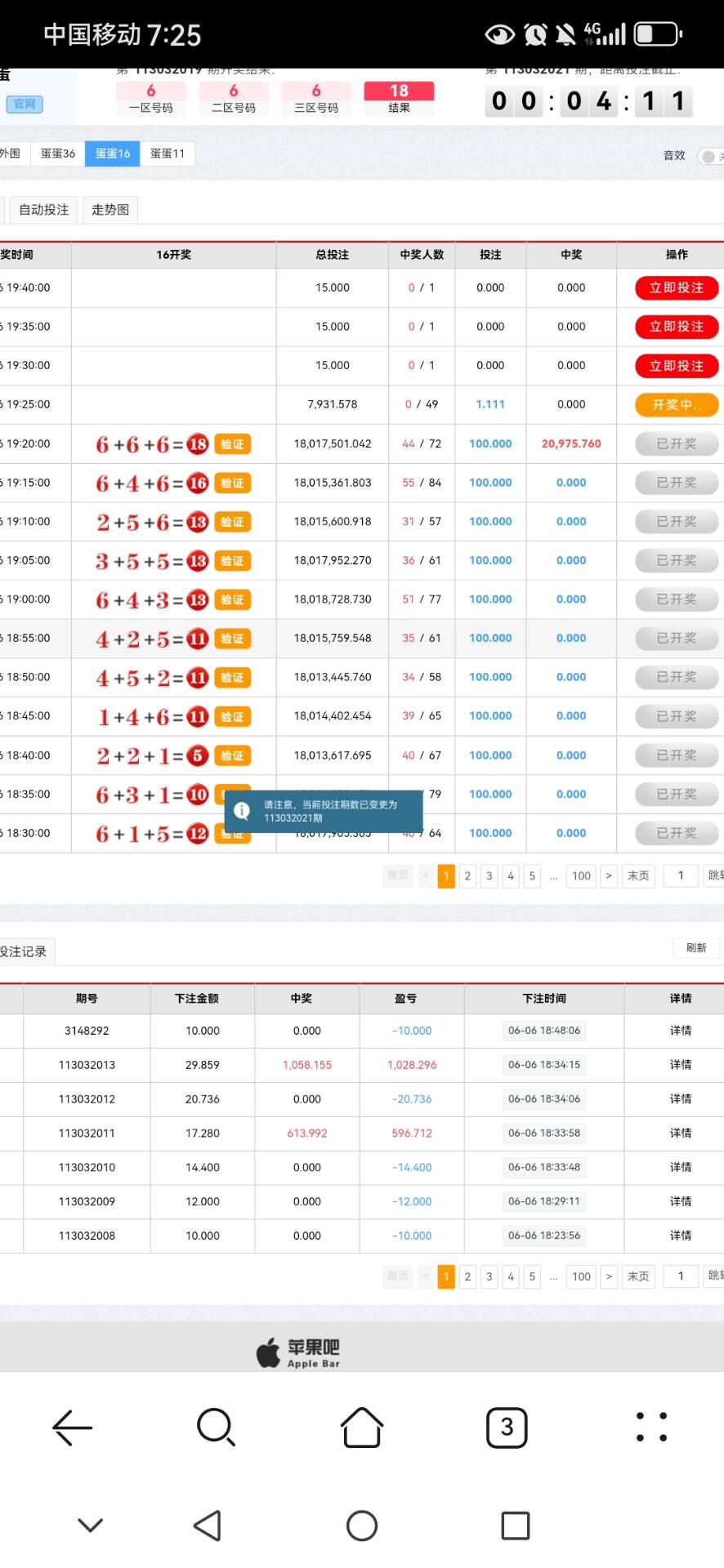Image resolution: width=724 pixels, height=1568 pixels.
Task: Switch to the 蛋蛋36 tab
Action: 58,154
